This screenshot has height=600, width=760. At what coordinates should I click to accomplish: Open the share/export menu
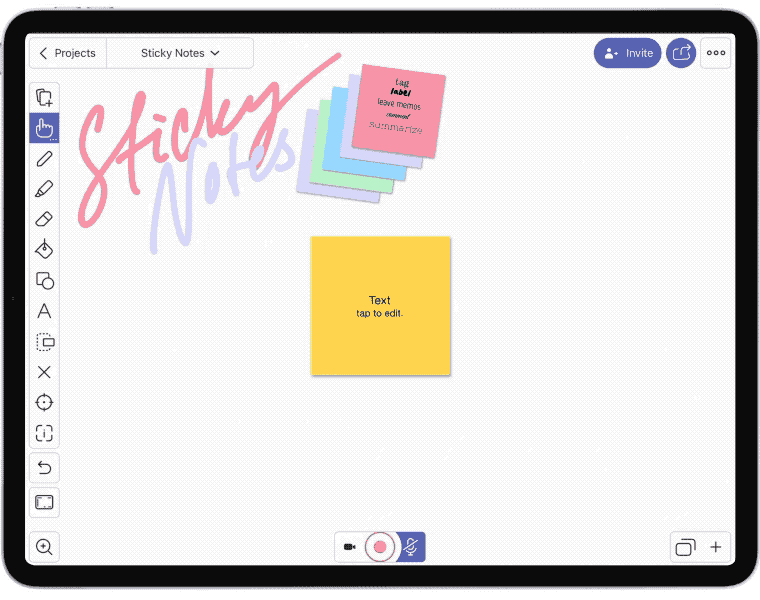click(681, 53)
